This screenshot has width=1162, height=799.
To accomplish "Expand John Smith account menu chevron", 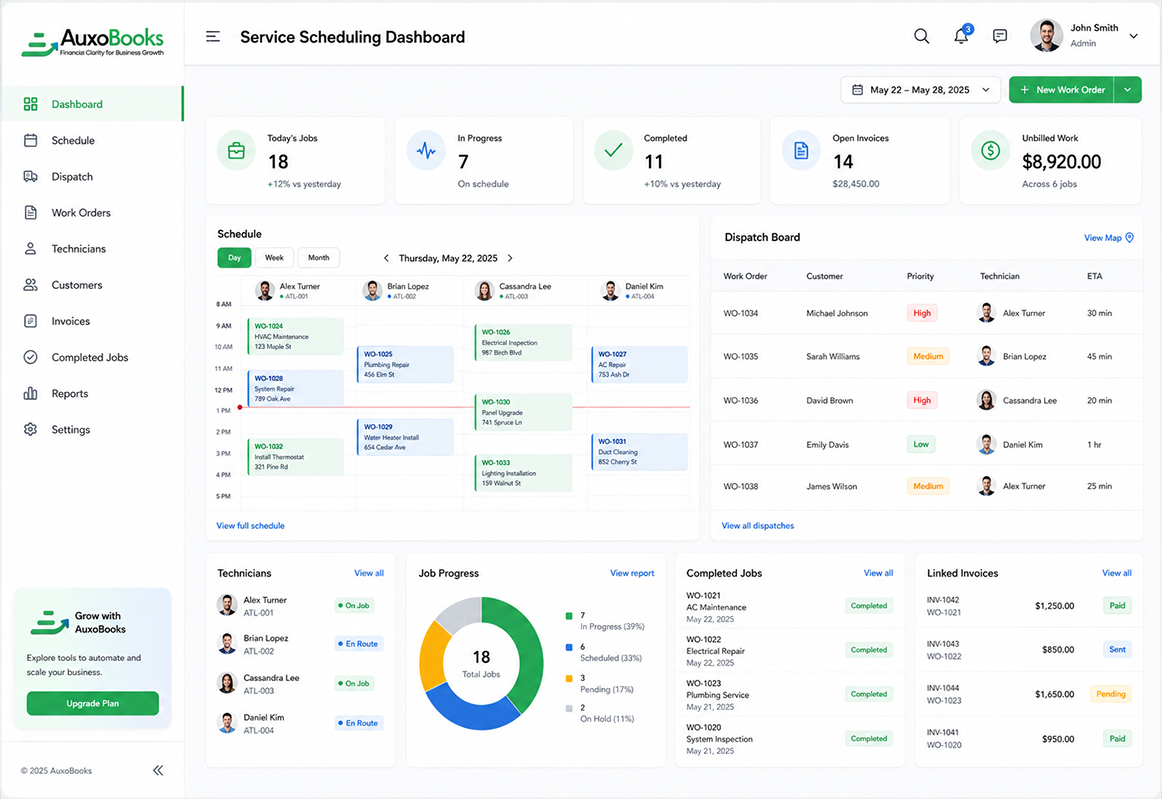I will (x=1133, y=36).
